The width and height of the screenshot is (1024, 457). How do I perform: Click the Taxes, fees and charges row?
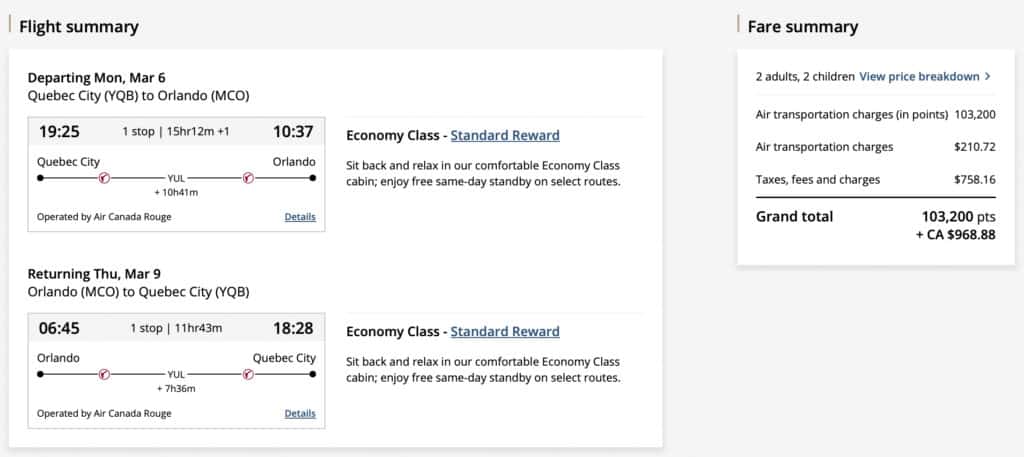click(x=875, y=180)
